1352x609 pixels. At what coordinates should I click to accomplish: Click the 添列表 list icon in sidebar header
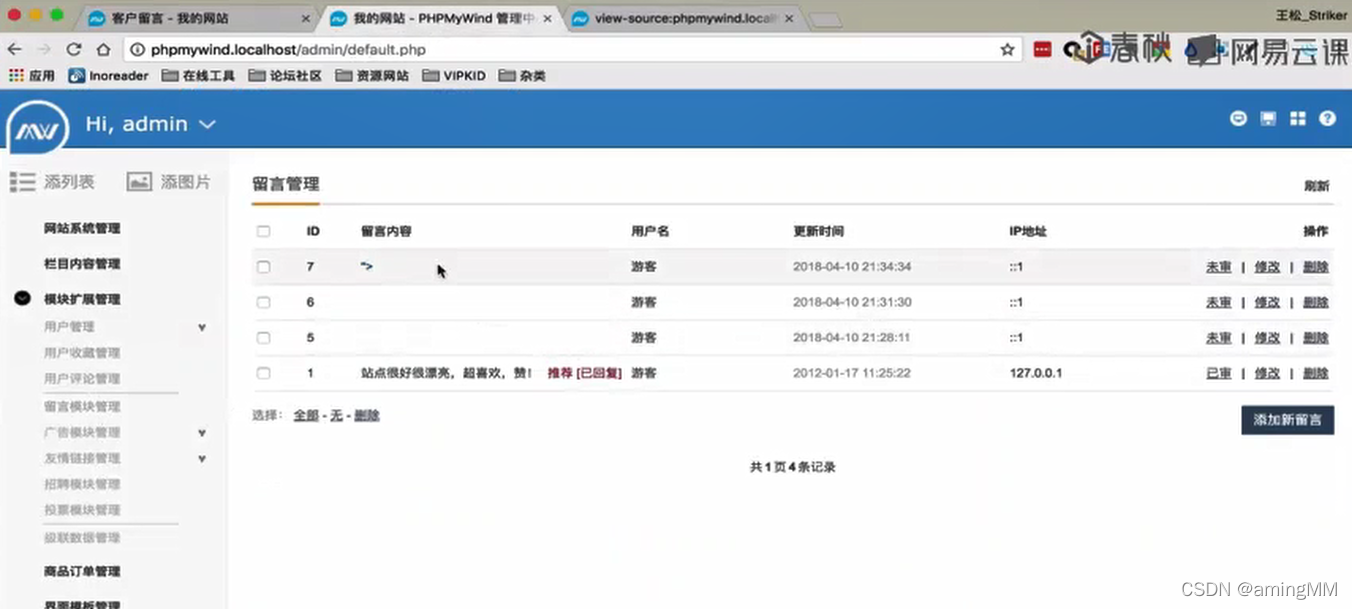(22, 181)
